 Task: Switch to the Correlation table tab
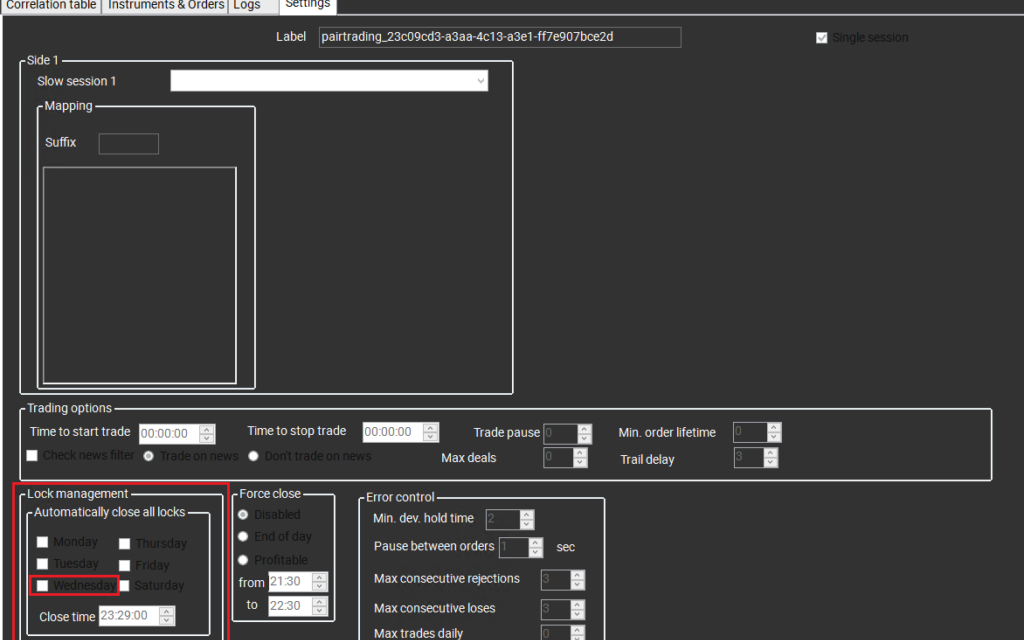(x=50, y=6)
